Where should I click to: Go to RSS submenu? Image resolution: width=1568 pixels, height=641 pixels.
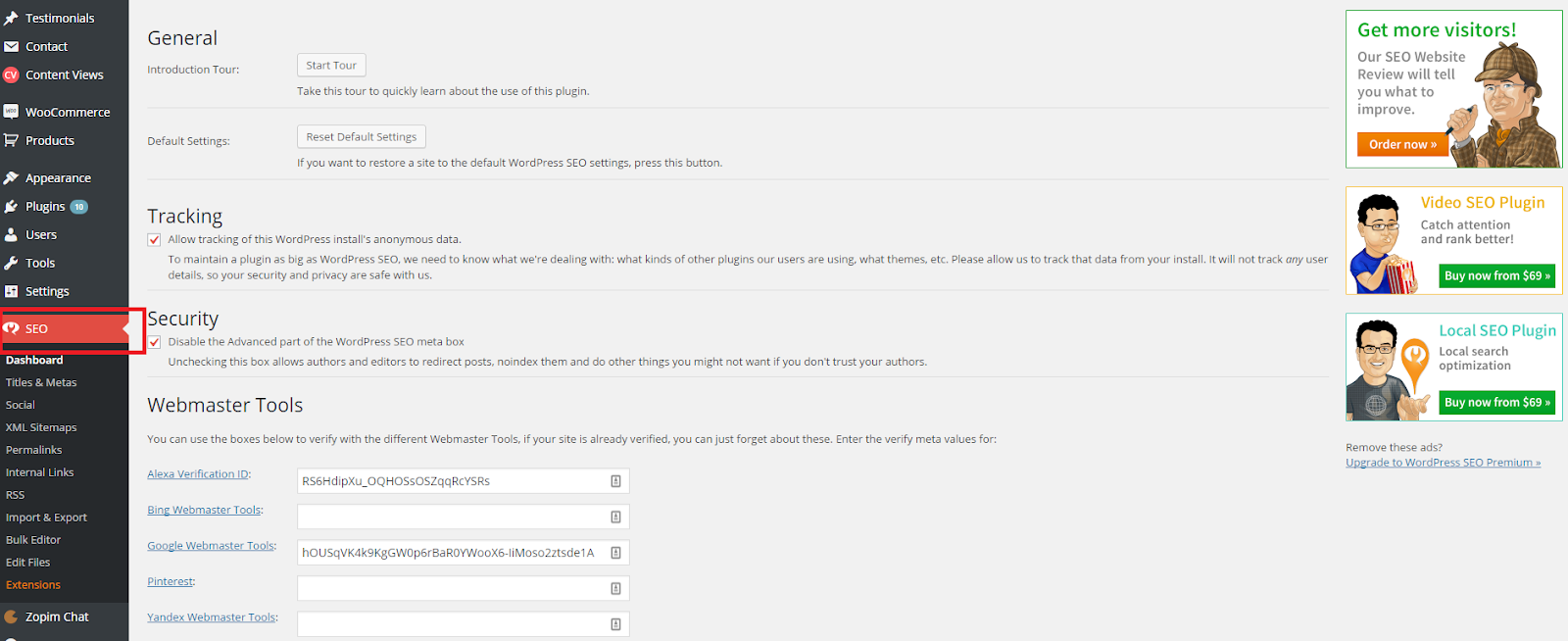(x=15, y=495)
